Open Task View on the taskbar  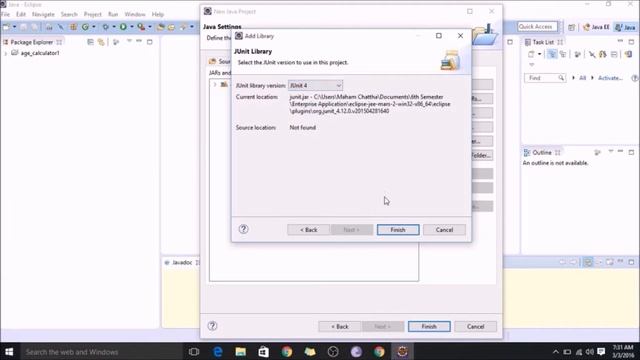pyautogui.click(x=194, y=351)
